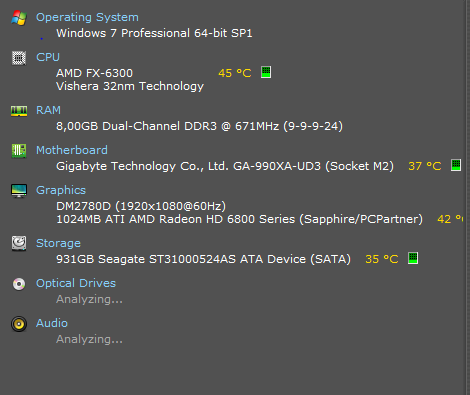This screenshot has height=395, width=470.
Task: Click the motherboard temperature status indicator
Action: (456, 165)
